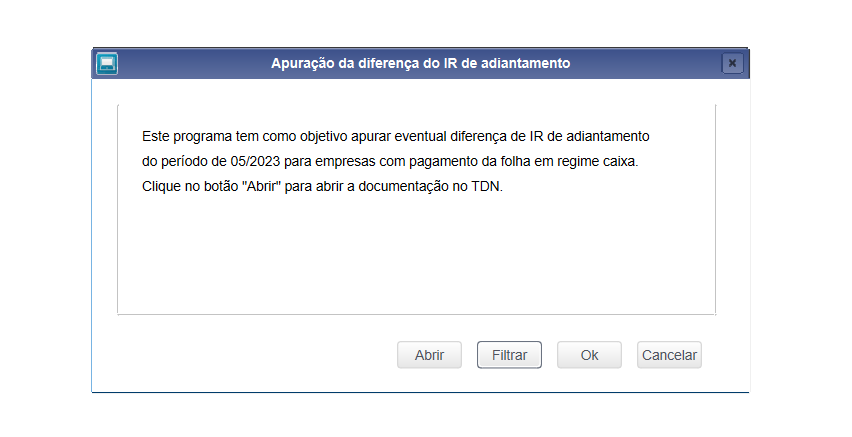Viewport: 852px width, 437px height.
Task: Open TDN documentation with Abrir button
Action: point(429,355)
